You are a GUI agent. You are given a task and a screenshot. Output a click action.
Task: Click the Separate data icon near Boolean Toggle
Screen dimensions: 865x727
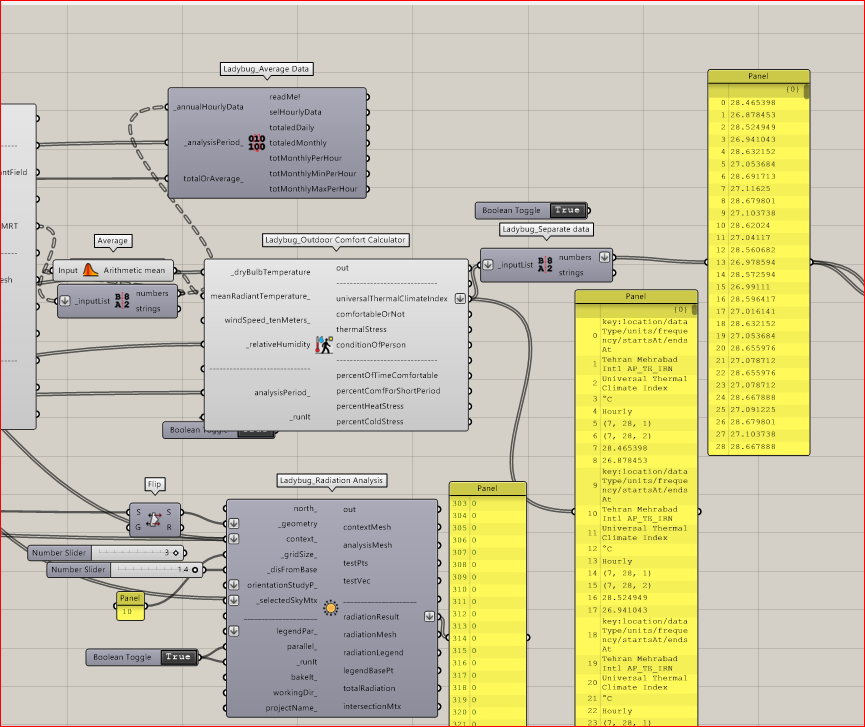click(545, 265)
